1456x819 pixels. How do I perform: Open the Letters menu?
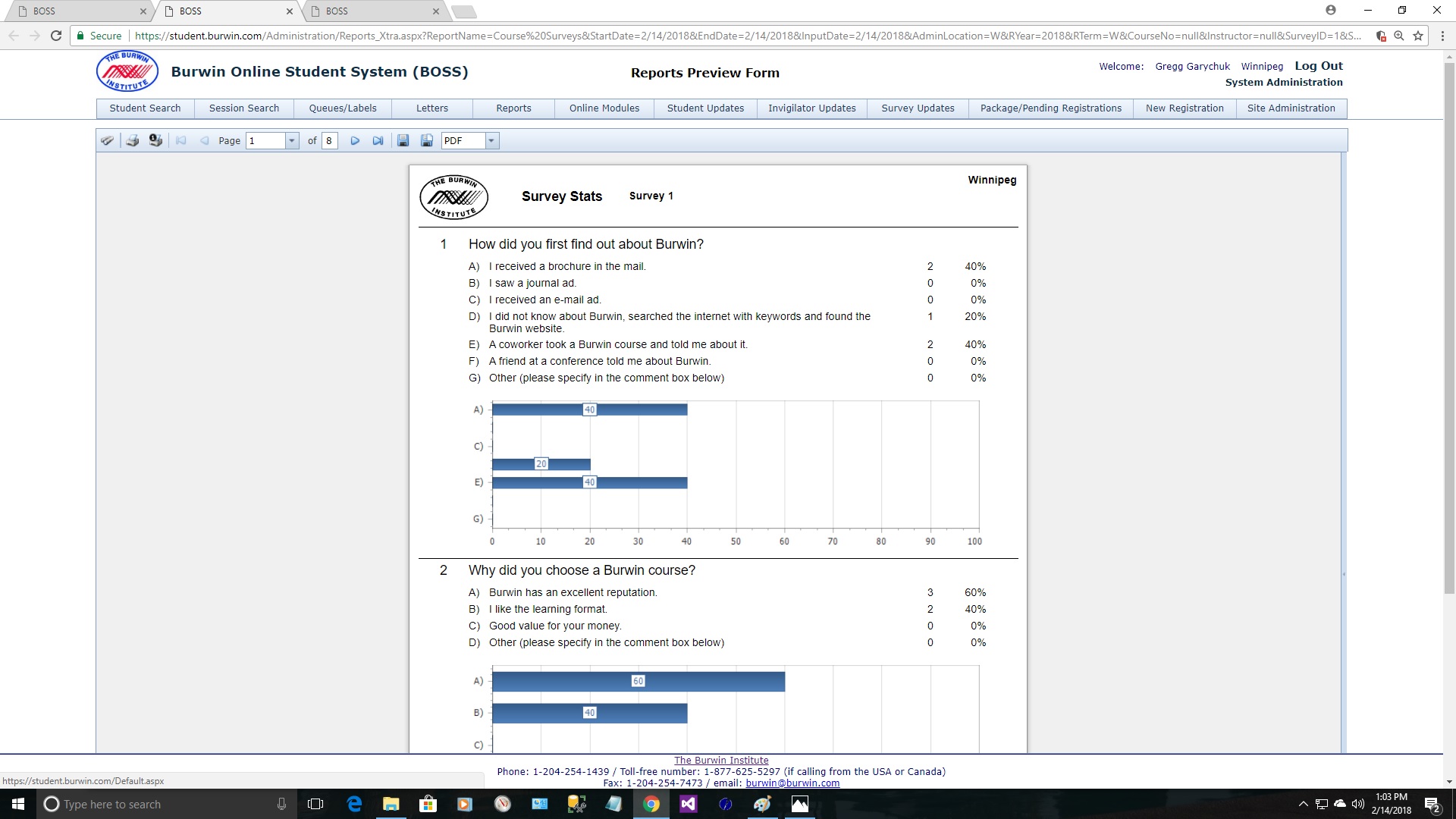click(x=432, y=108)
